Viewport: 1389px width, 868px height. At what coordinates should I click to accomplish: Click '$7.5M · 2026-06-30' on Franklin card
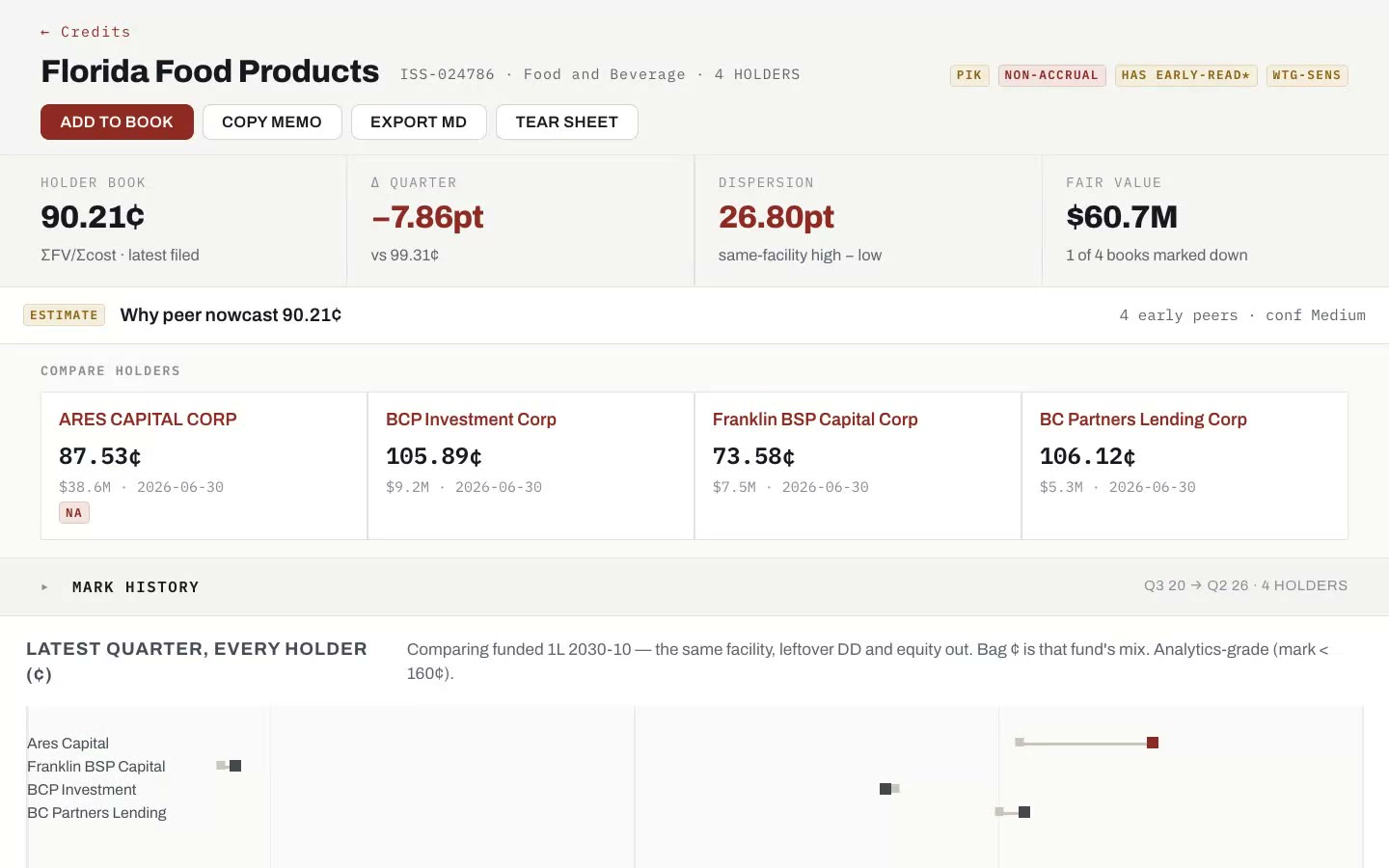pos(791,487)
